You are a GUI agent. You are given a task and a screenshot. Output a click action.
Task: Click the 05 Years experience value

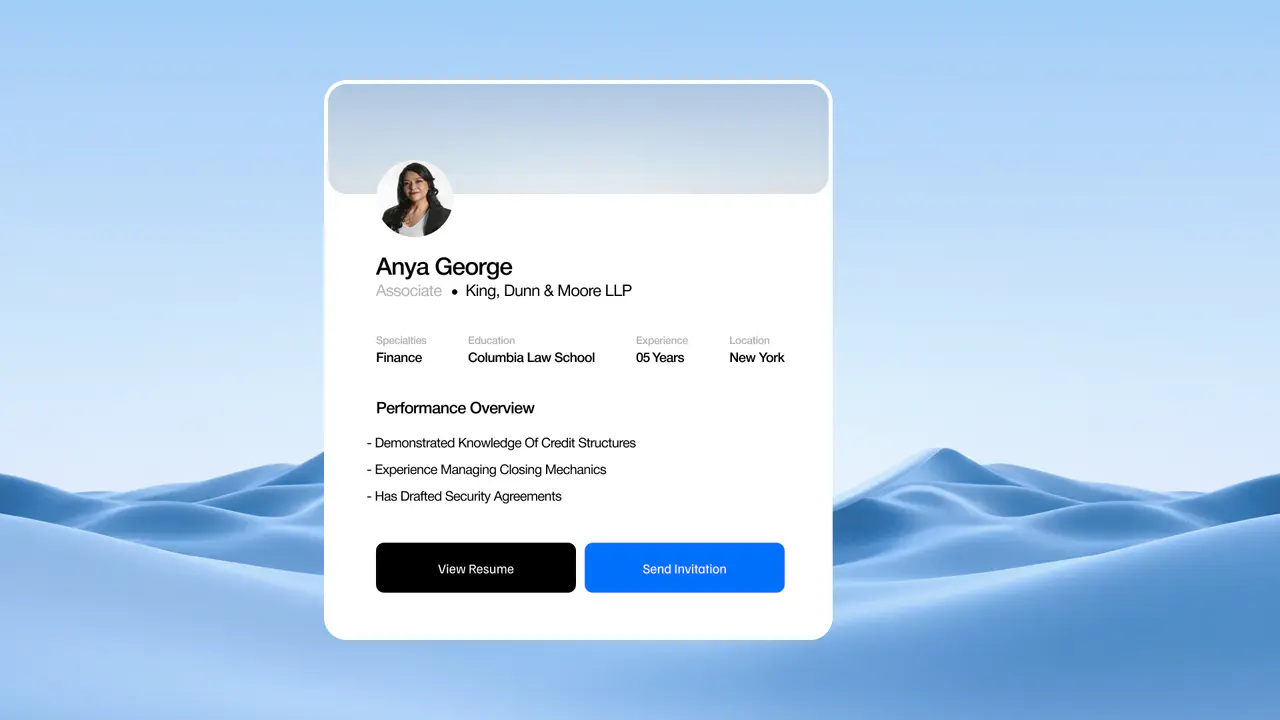[660, 358]
